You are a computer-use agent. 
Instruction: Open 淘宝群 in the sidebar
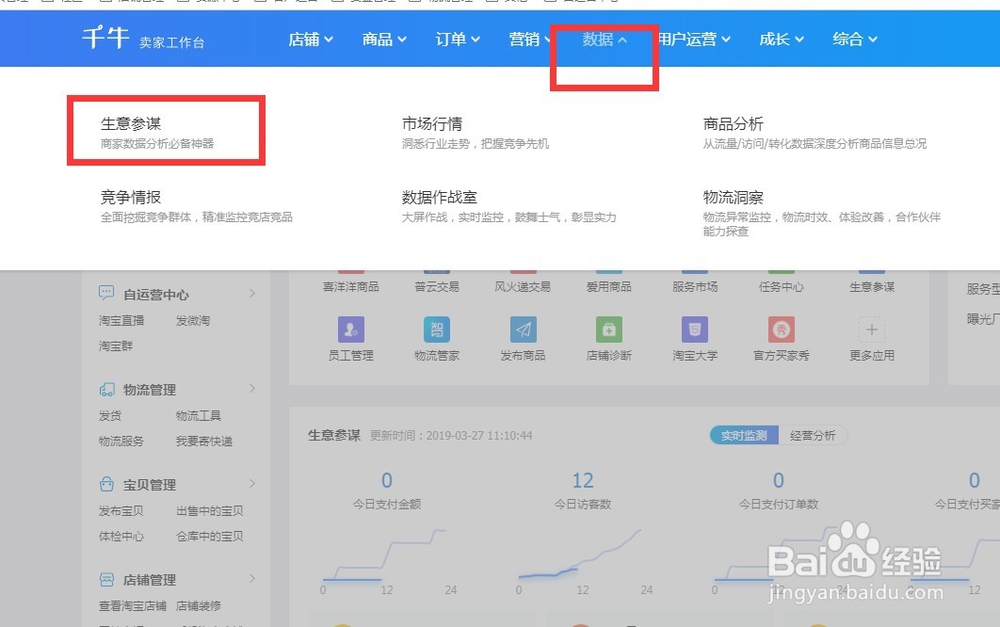(x=115, y=346)
